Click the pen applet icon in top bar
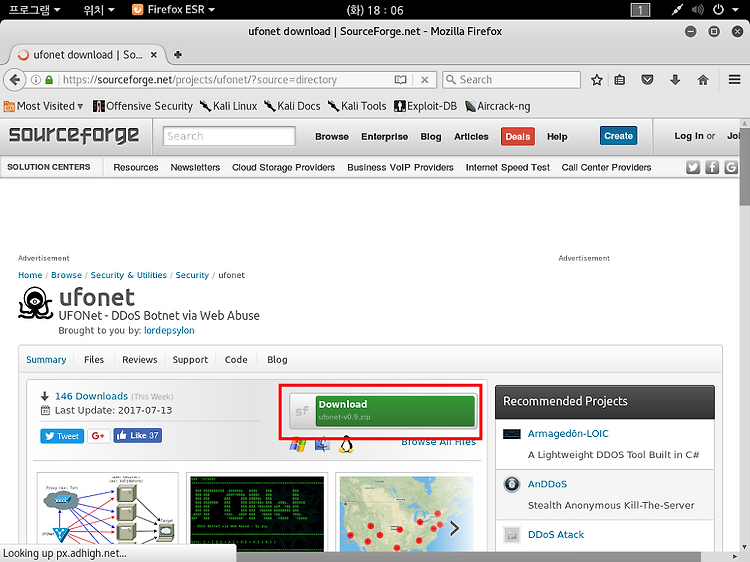The width and height of the screenshot is (750, 562). [x=677, y=10]
